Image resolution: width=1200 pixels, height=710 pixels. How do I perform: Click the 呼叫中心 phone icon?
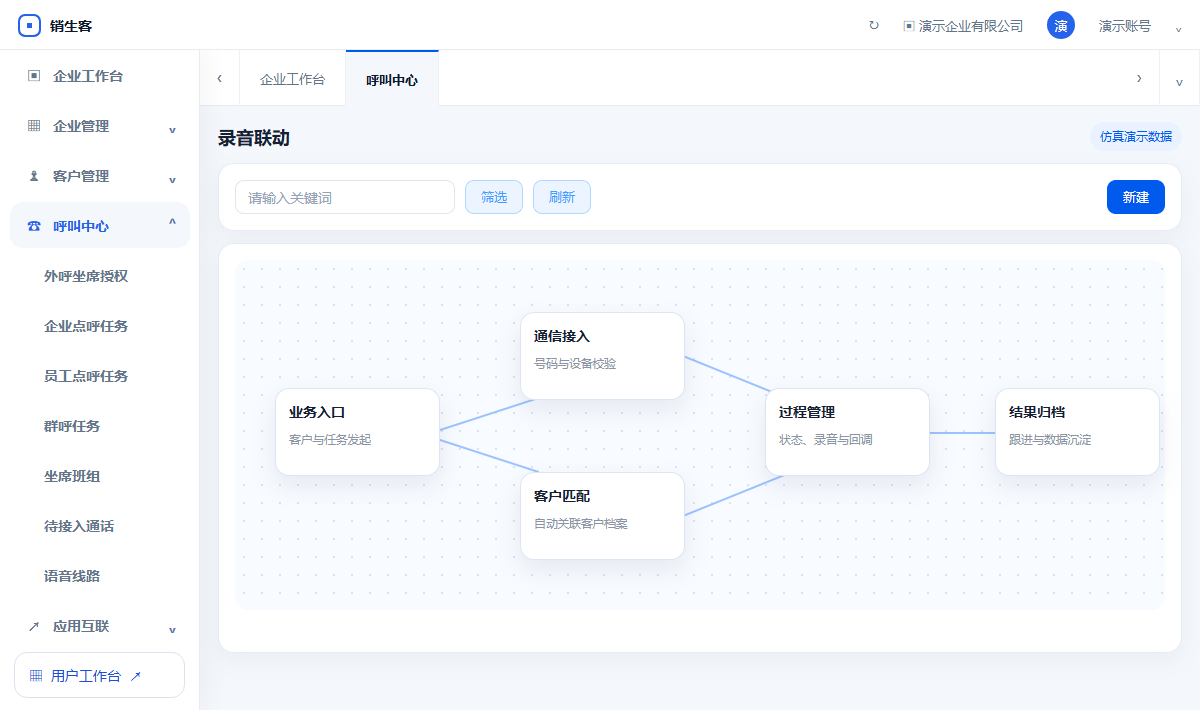(34, 226)
